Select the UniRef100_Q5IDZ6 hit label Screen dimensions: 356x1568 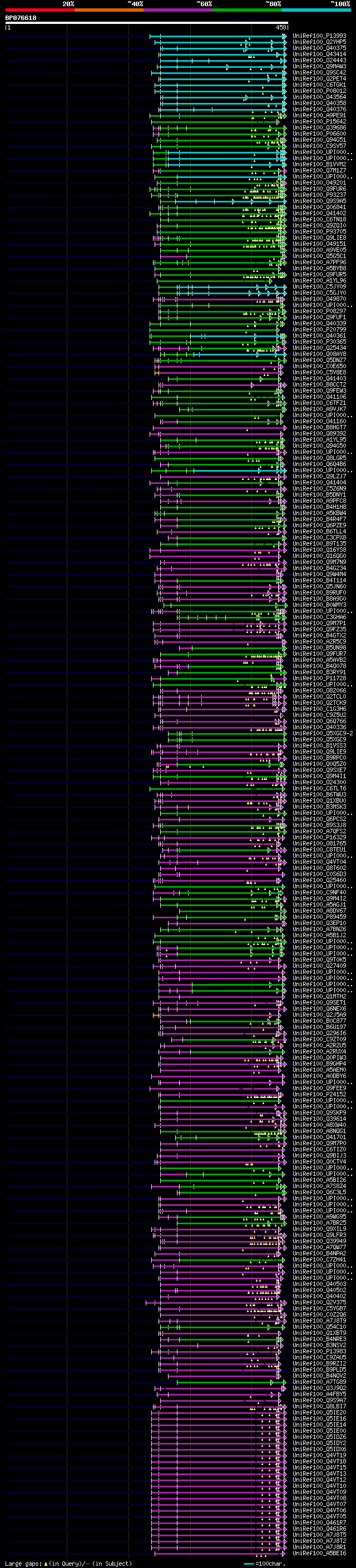click(x=319, y=1437)
